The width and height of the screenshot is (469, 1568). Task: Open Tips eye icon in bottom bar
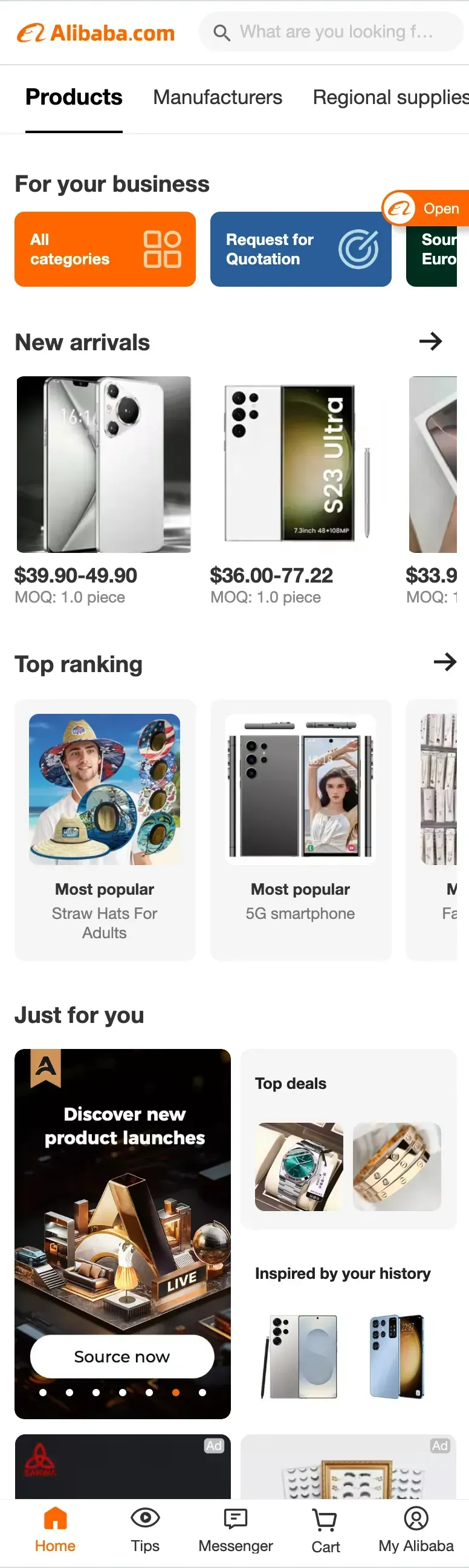[146, 1517]
